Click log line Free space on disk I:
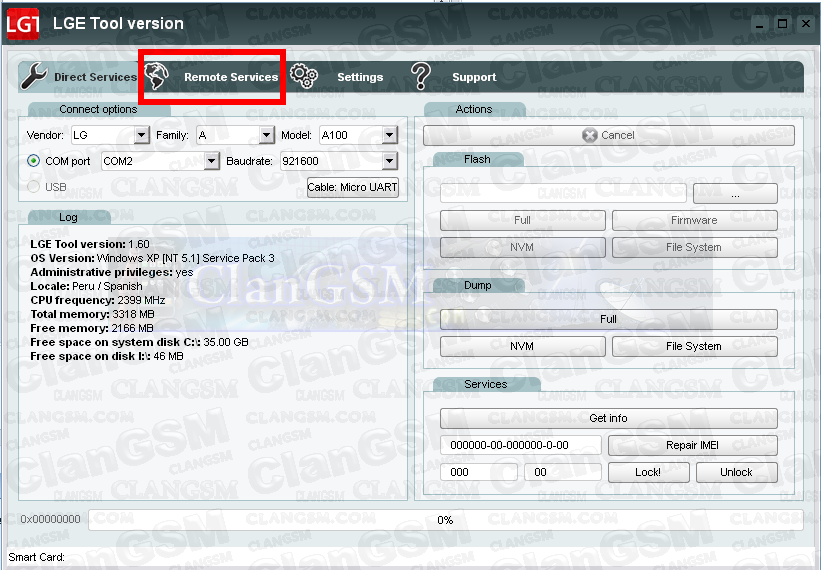Viewport: 821px width, 570px height. click(x=107, y=356)
